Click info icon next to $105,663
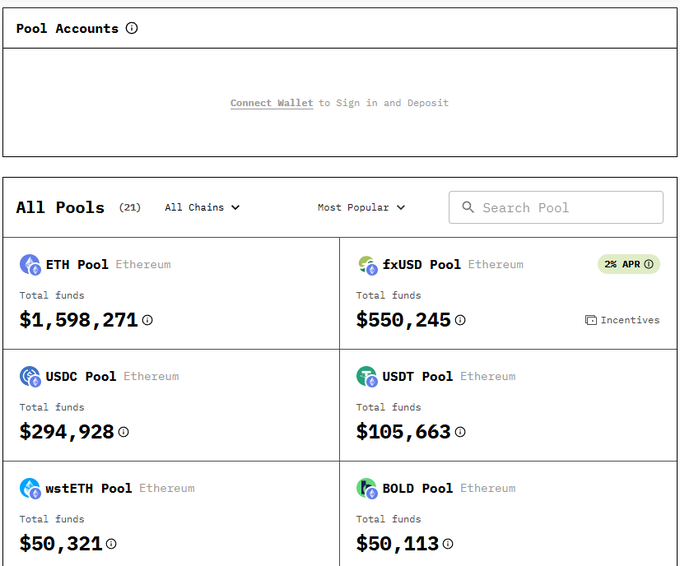This screenshot has height=566, width=680. coord(460,432)
